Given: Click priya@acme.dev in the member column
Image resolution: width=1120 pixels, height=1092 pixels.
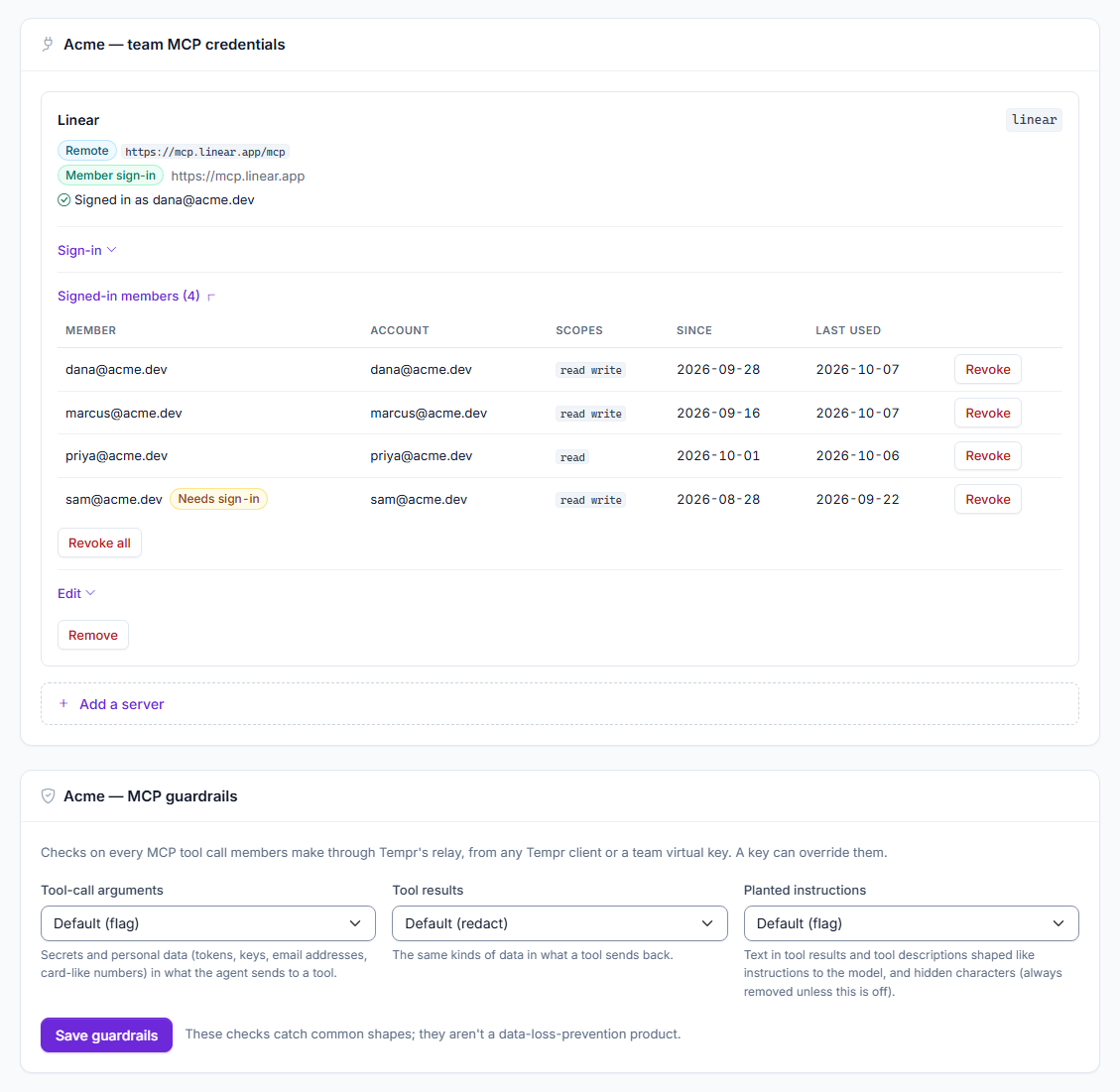Looking at the screenshot, I should 116,455.
